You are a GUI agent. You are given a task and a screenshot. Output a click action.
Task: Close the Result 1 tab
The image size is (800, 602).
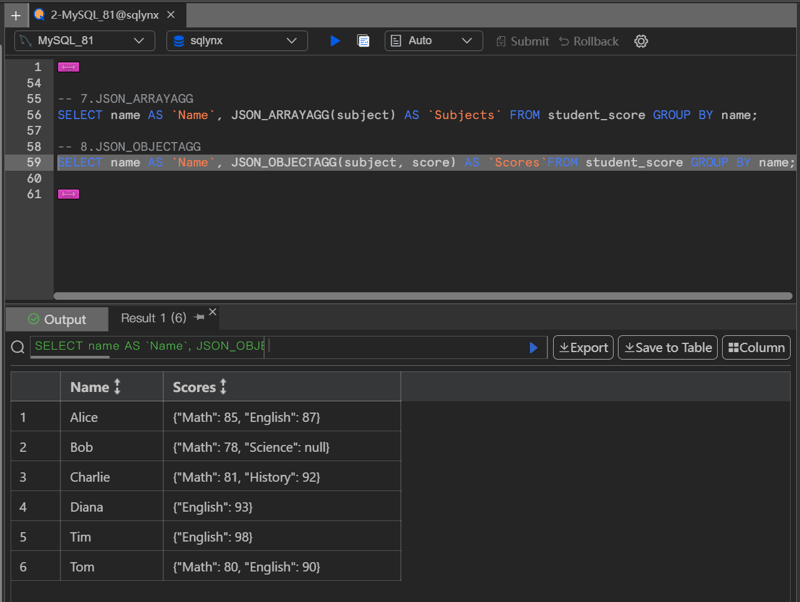(213, 312)
